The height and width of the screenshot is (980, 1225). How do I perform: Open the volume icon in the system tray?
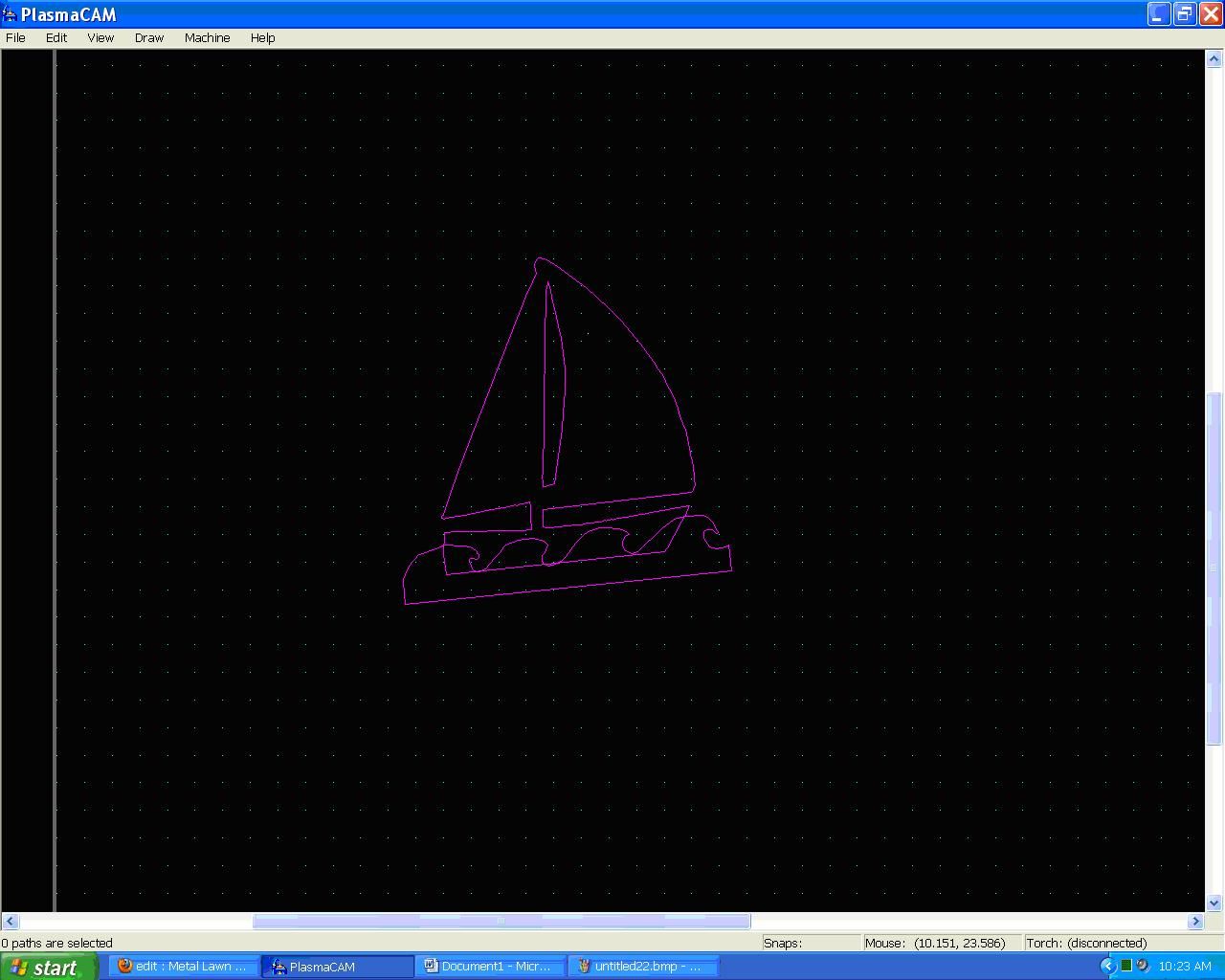click(1142, 966)
